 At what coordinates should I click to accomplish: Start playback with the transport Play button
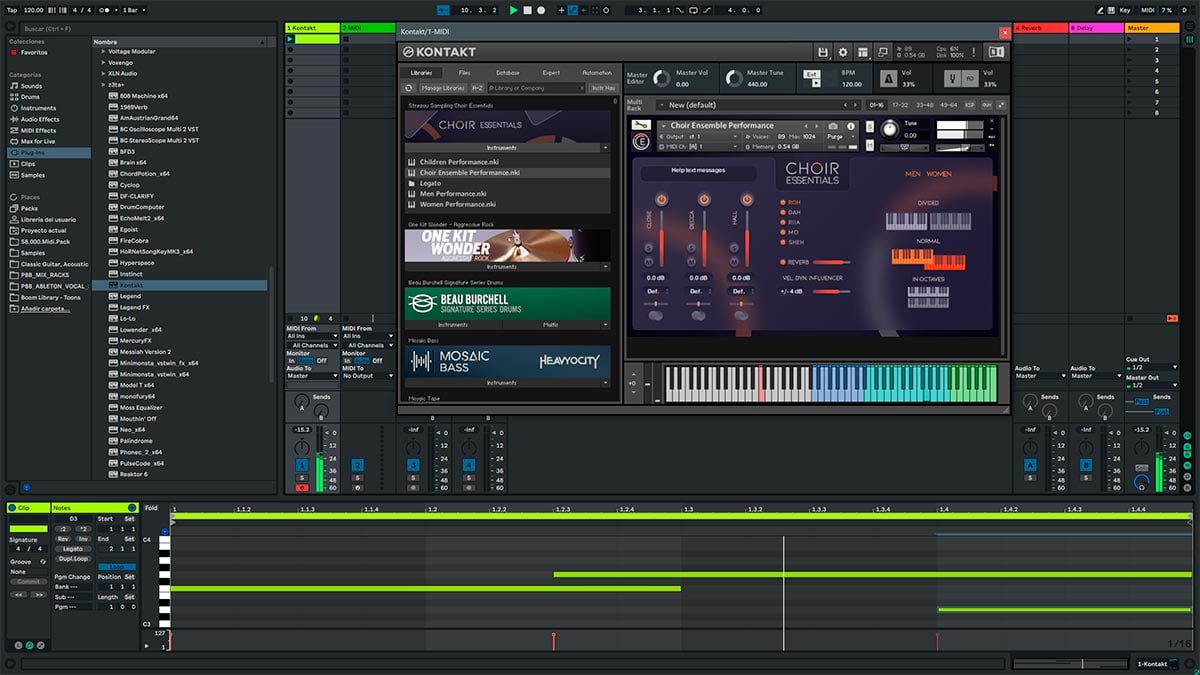(513, 10)
